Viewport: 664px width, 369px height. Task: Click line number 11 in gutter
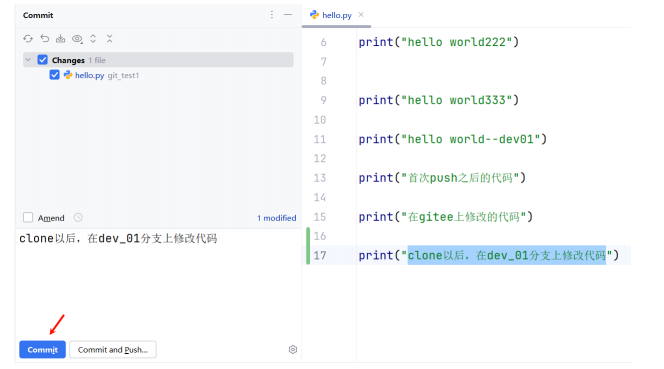320,139
